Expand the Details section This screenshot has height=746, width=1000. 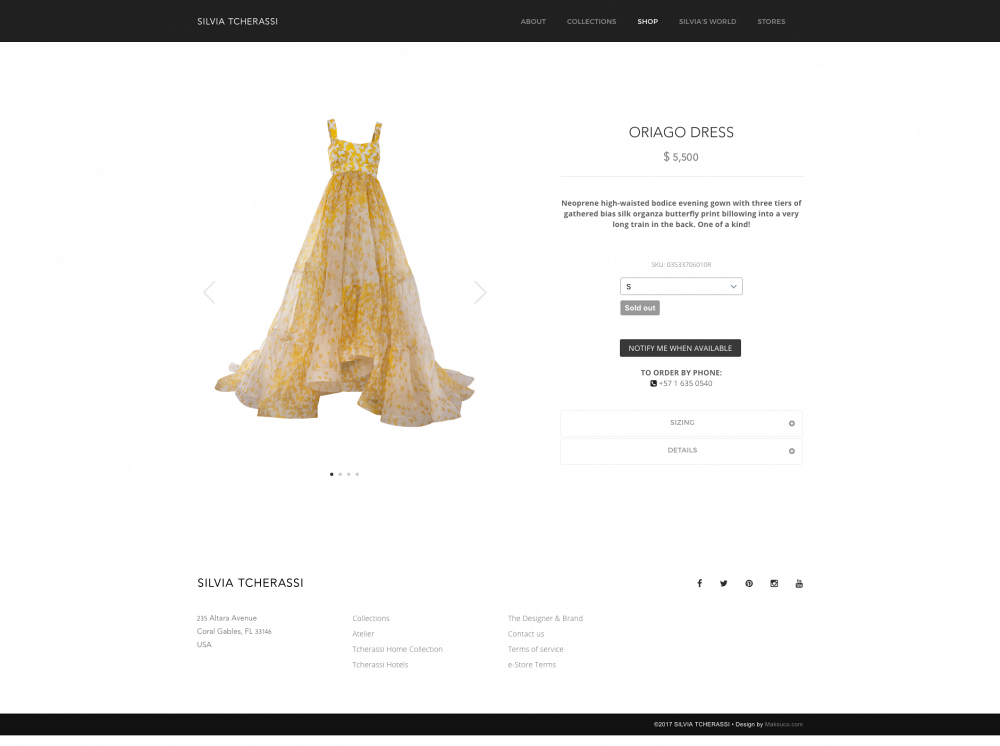[681, 451]
